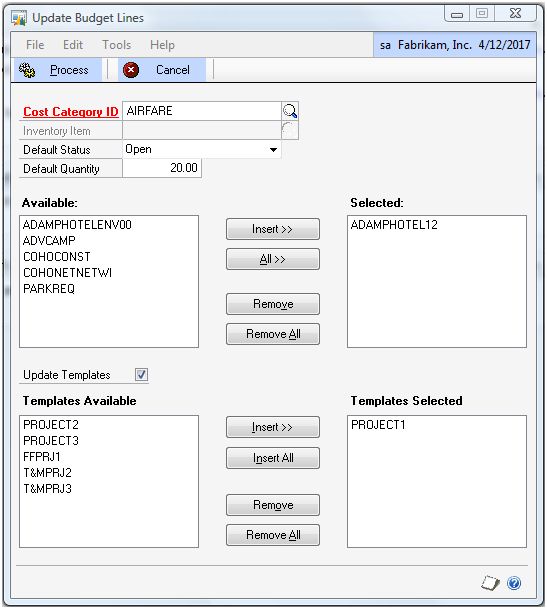The image size is (547, 609).
Task: Click the Update Budget Lines title icon
Action: tap(19, 18)
